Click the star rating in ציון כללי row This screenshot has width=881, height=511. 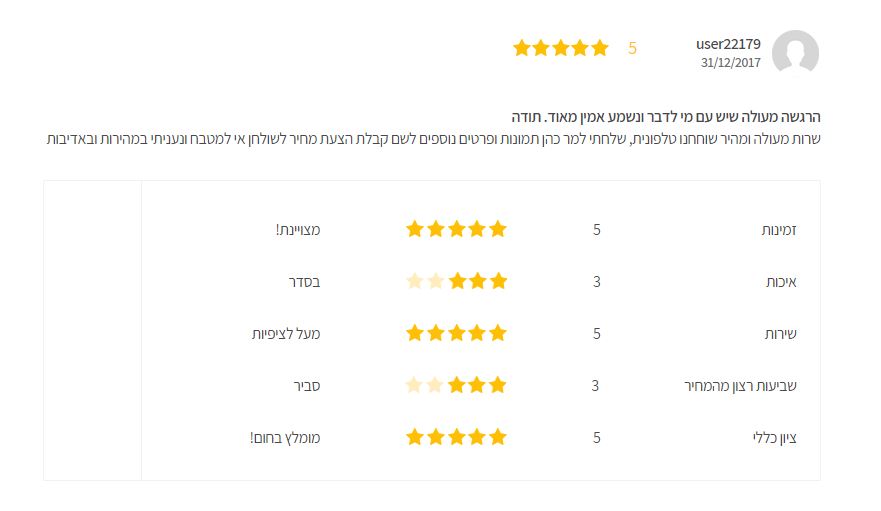pos(456,437)
